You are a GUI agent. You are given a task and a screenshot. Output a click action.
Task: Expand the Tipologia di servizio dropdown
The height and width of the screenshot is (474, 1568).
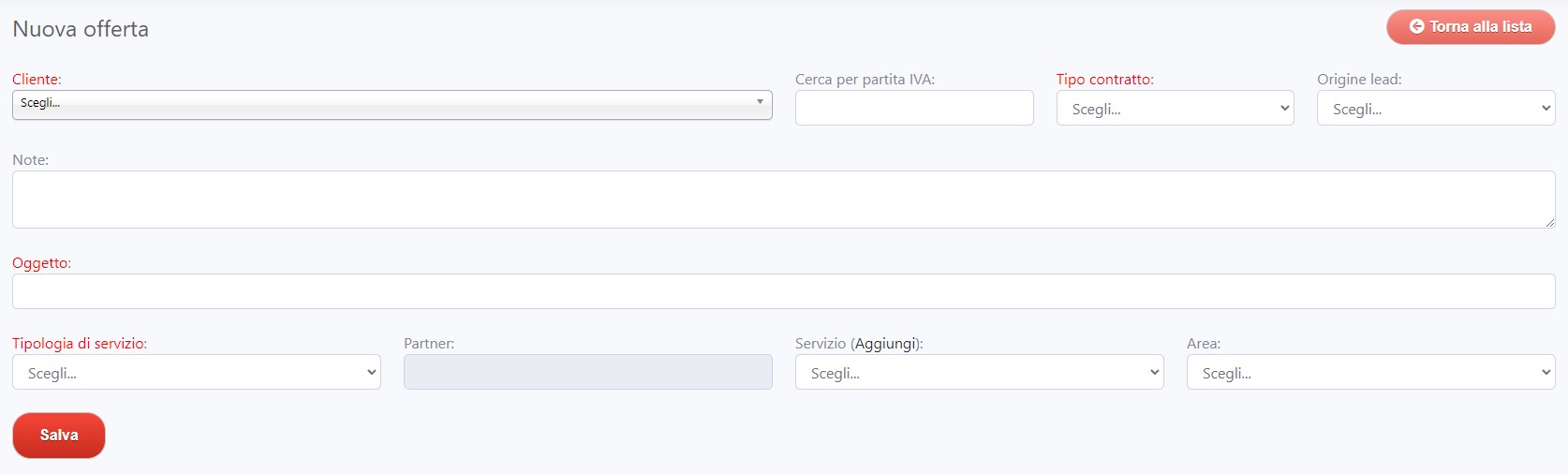coord(196,373)
